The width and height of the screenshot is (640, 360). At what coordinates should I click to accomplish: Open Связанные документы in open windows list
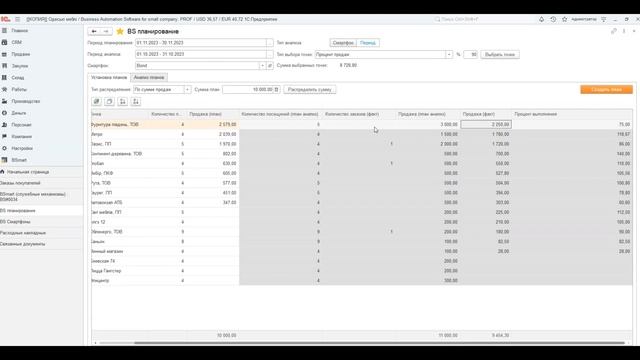pos(22,244)
